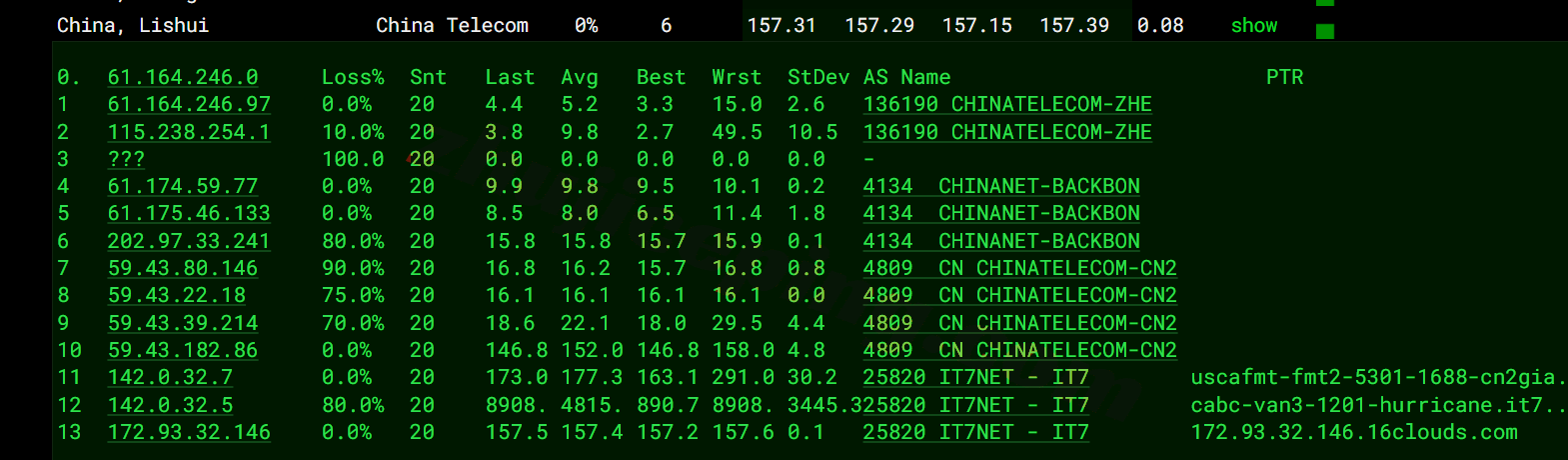Image resolution: width=1568 pixels, height=460 pixels.
Task: Click the 'Avg' column header
Action: 579,77
